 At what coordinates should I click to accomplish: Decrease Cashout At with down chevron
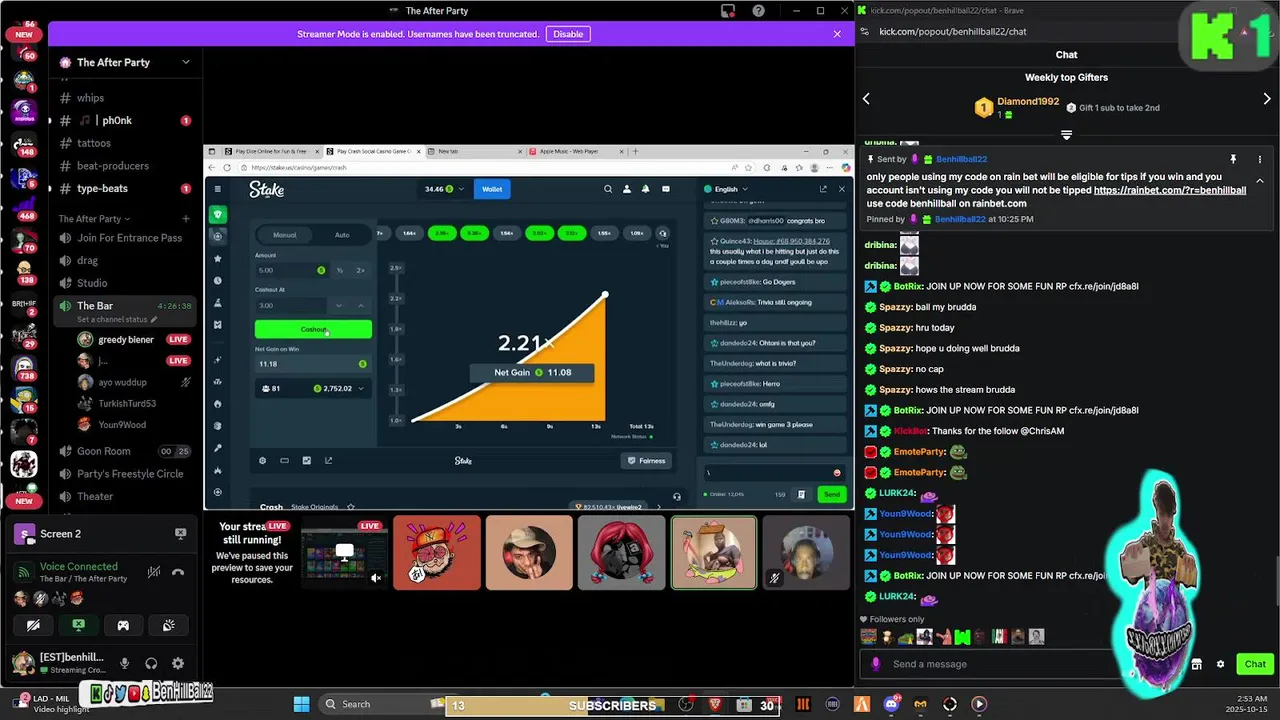(x=339, y=305)
